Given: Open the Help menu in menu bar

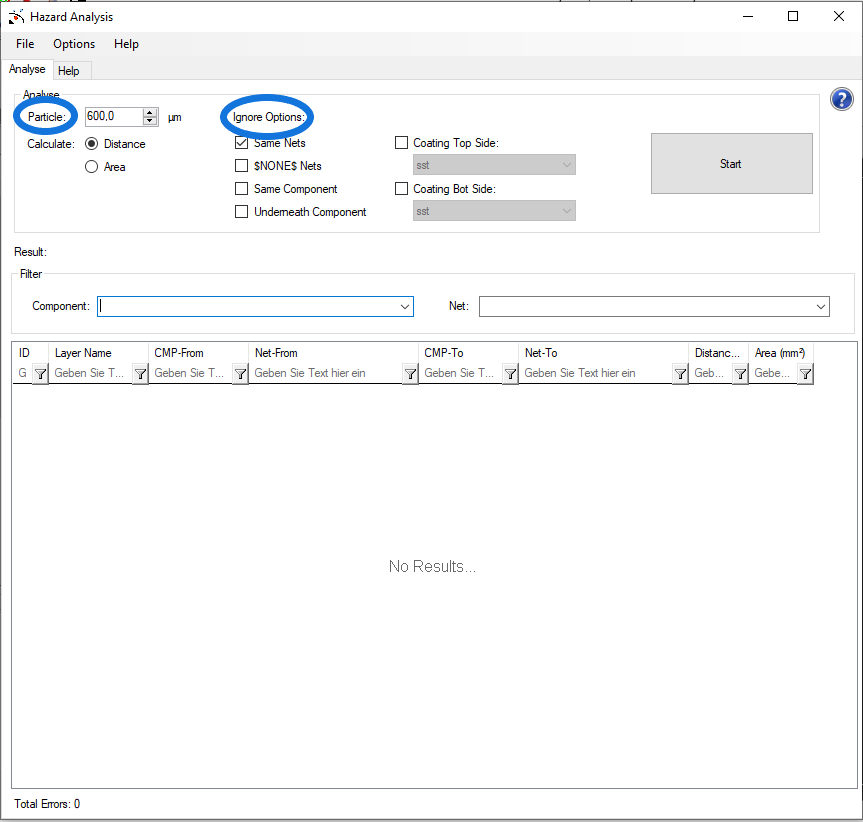Looking at the screenshot, I should [126, 44].
